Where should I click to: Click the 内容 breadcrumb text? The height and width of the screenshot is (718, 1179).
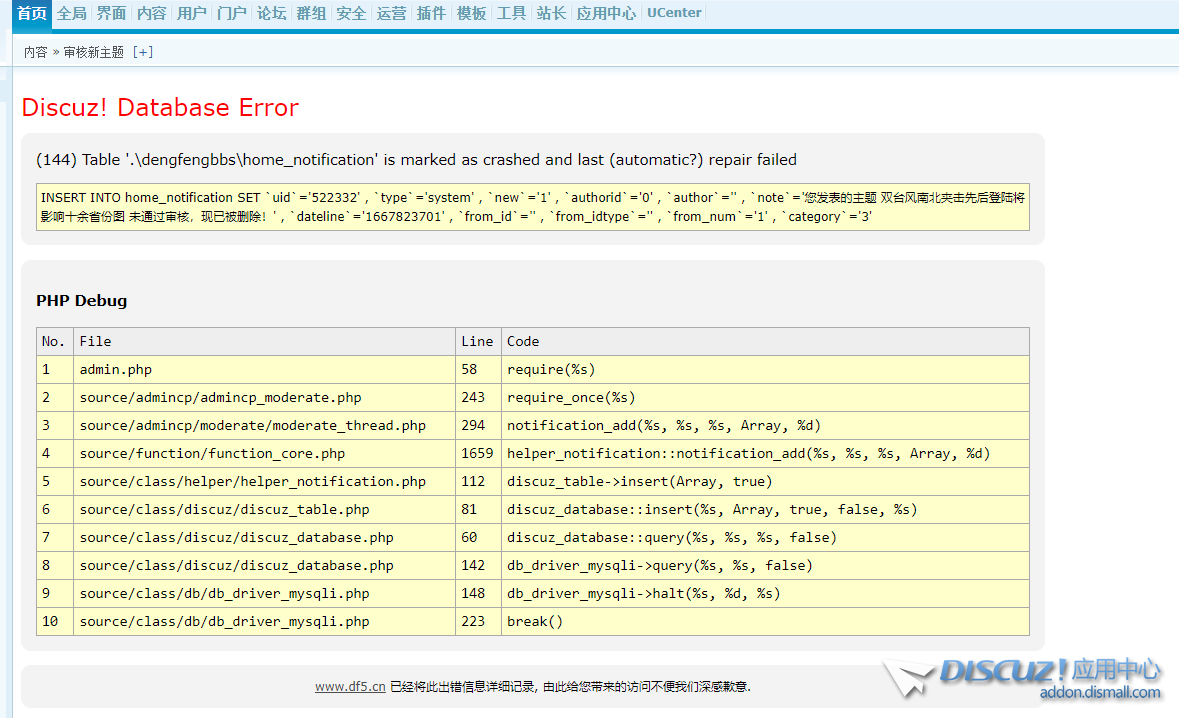point(35,52)
